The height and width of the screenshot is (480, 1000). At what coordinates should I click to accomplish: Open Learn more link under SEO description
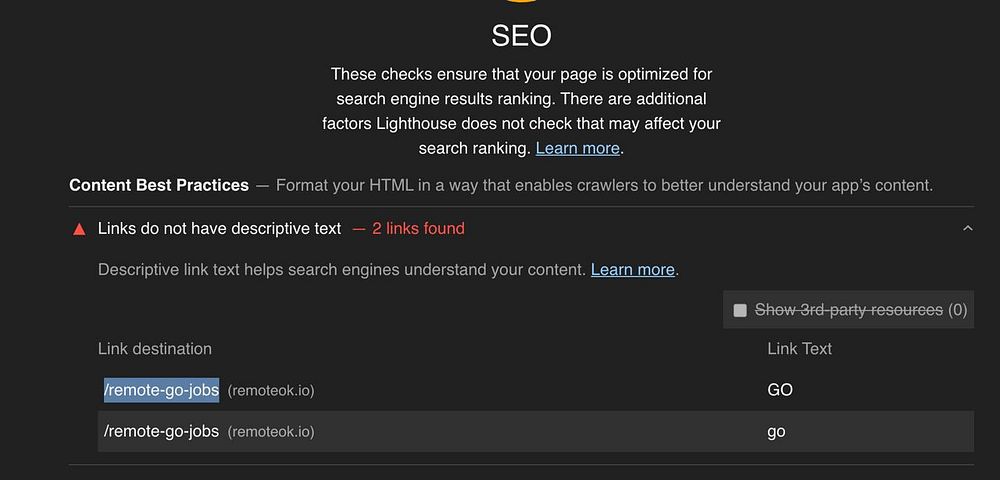[x=577, y=148]
